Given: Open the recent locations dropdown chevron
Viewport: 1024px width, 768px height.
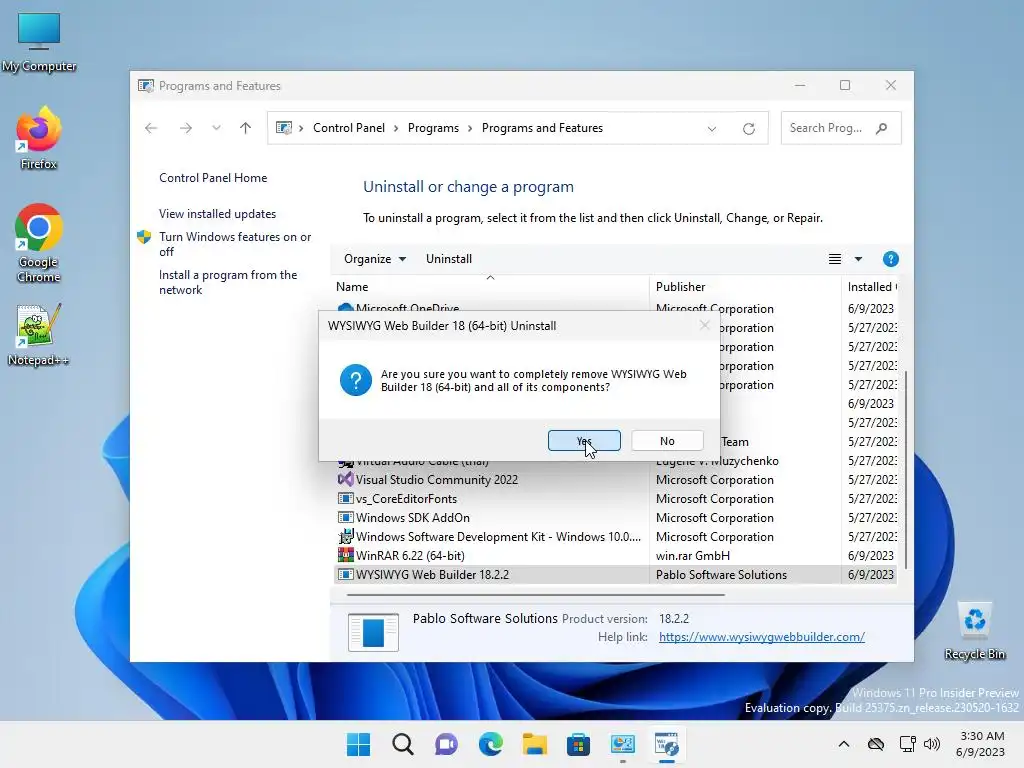Looking at the screenshot, I should tap(216, 128).
